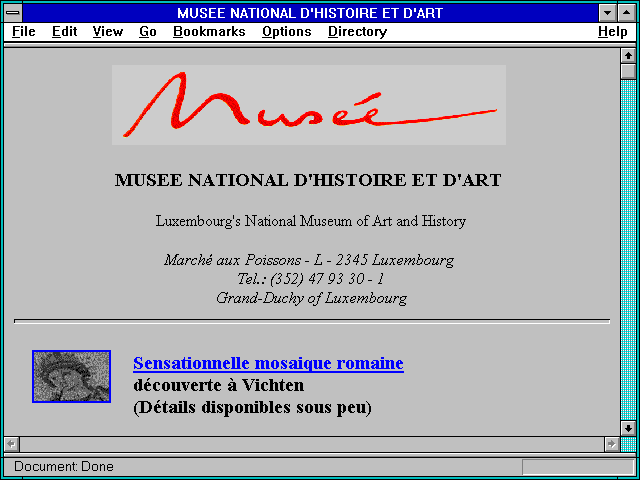The height and width of the screenshot is (480, 640).
Task: Click the Document: Done status message
Action: tap(64, 467)
